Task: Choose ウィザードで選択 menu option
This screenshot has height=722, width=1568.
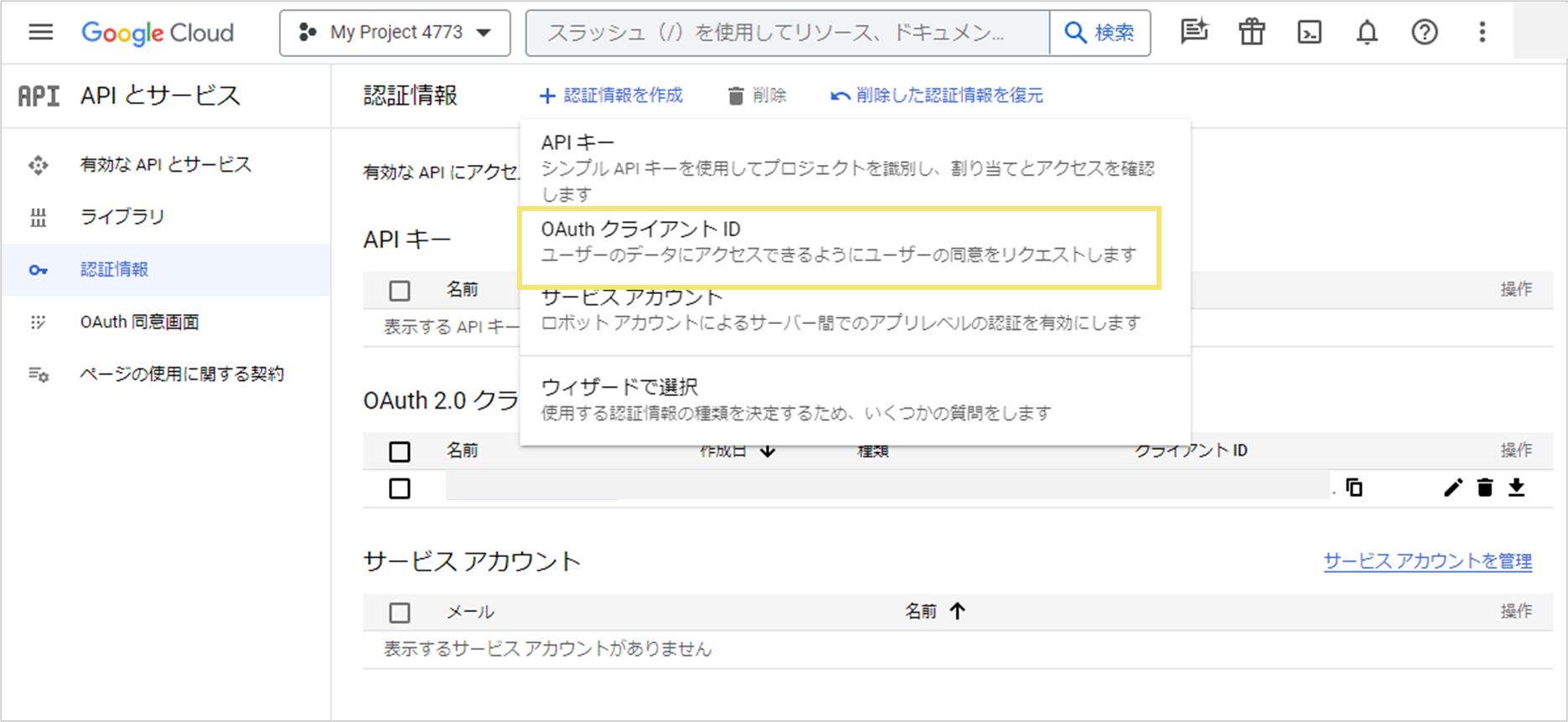Action: pyautogui.click(x=855, y=400)
